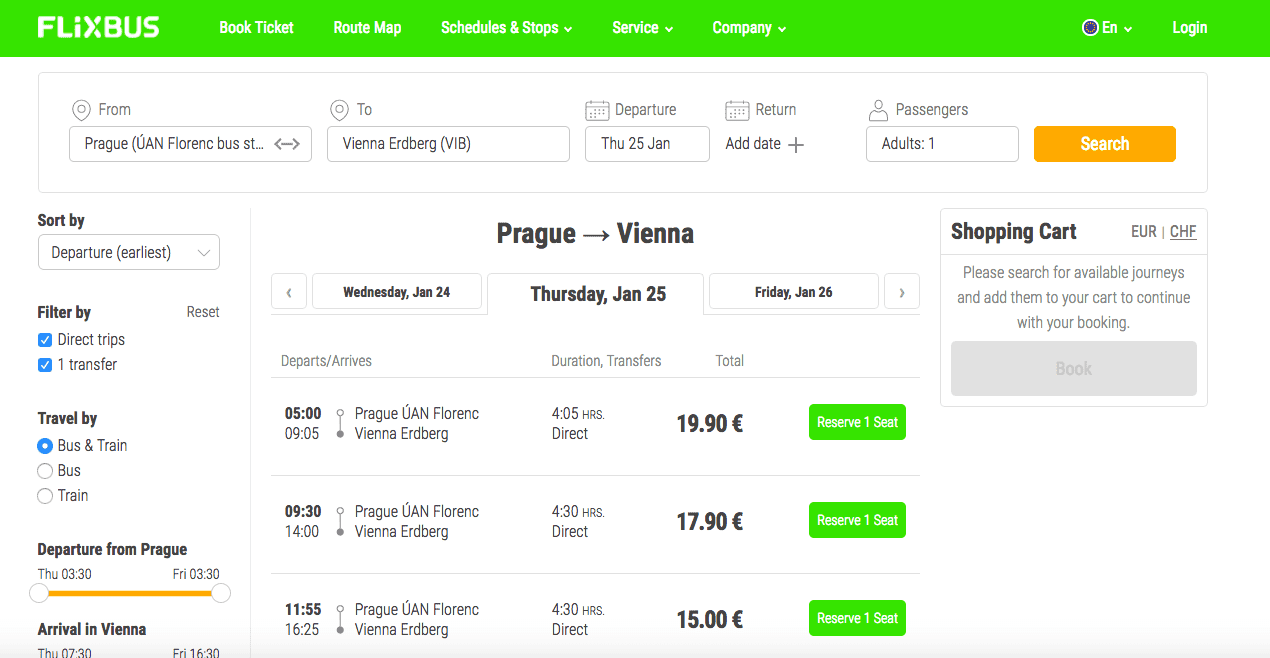Click the Passengers person icon
Image resolution: width=1270 pixels, height=658 pixels.
click(878, 110)
